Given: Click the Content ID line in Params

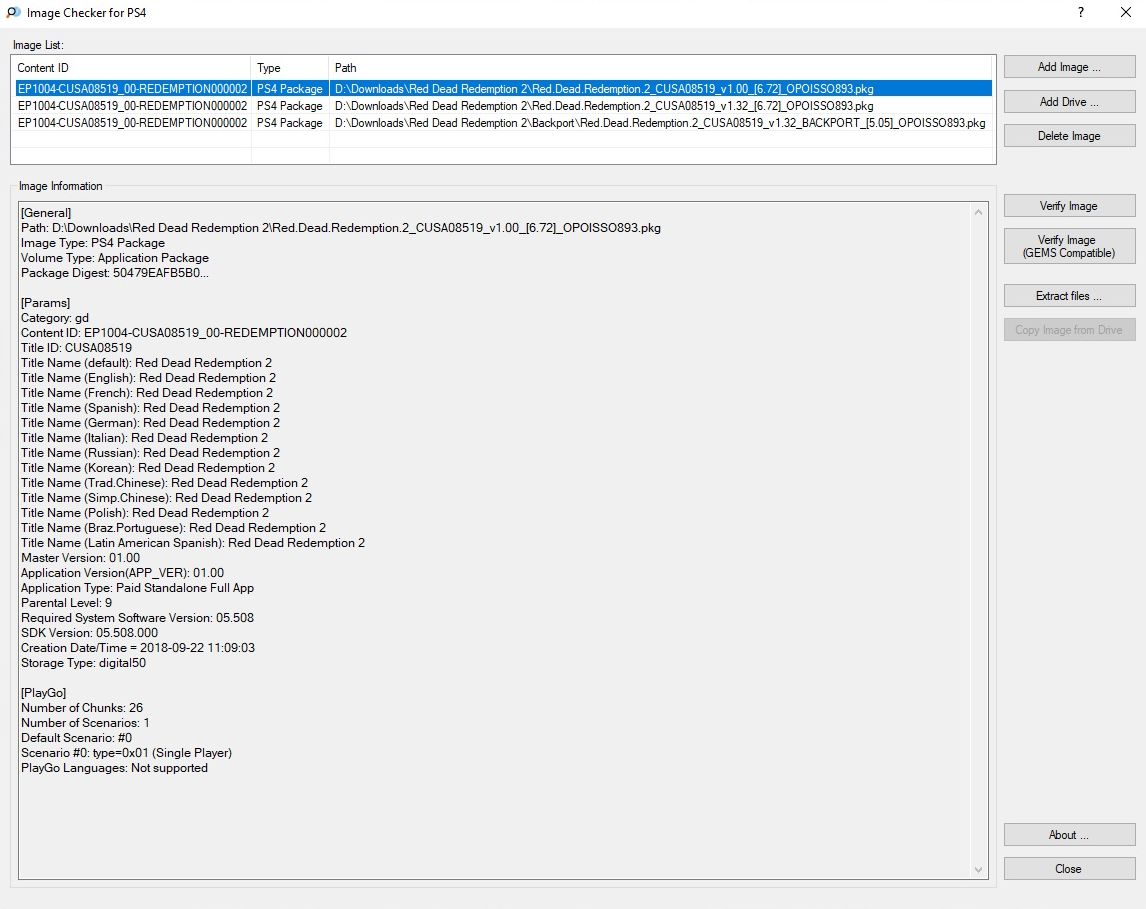Looking at the screenshot, I should (x=184, y=332).
